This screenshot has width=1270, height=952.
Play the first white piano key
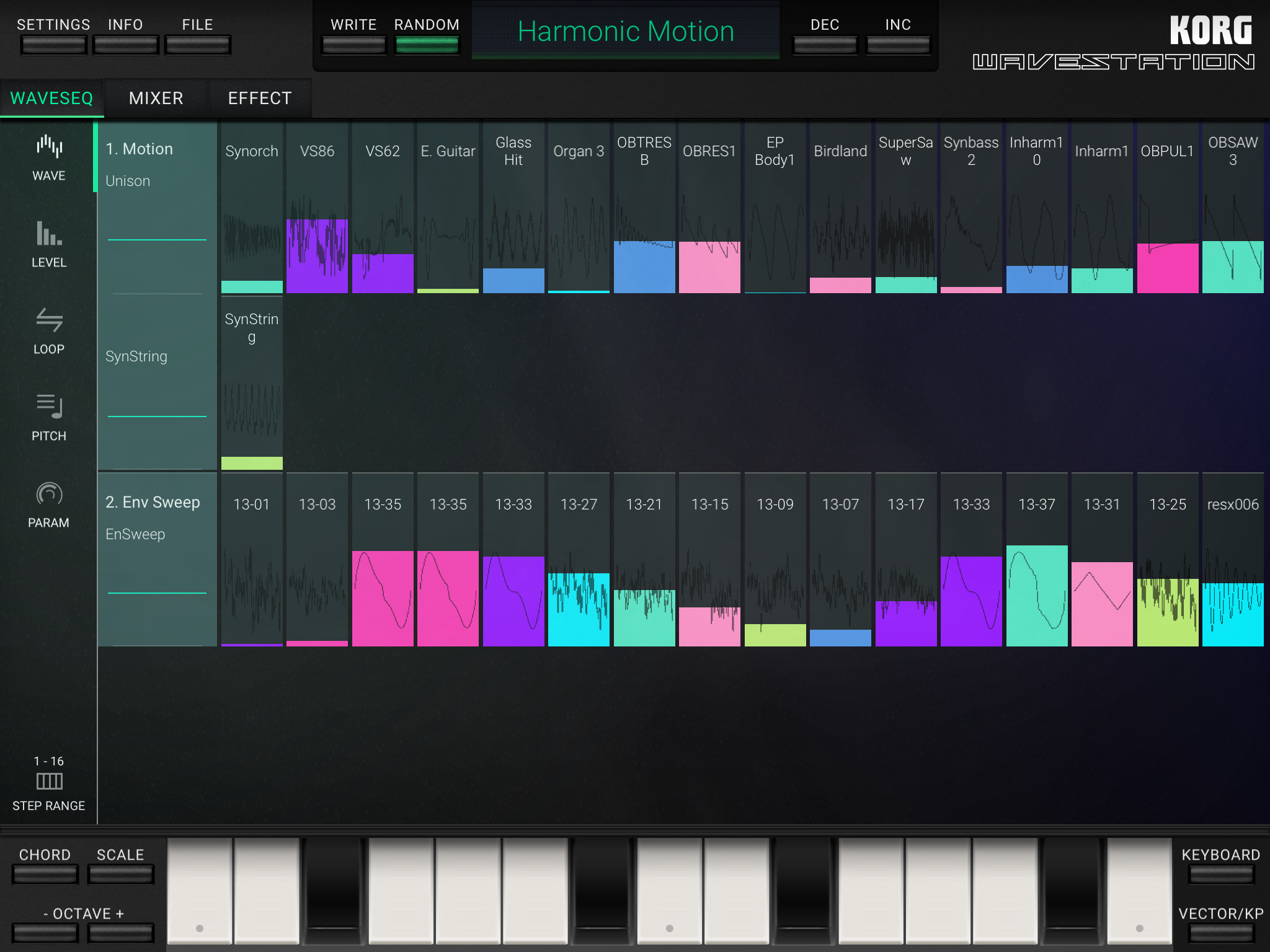199,891
